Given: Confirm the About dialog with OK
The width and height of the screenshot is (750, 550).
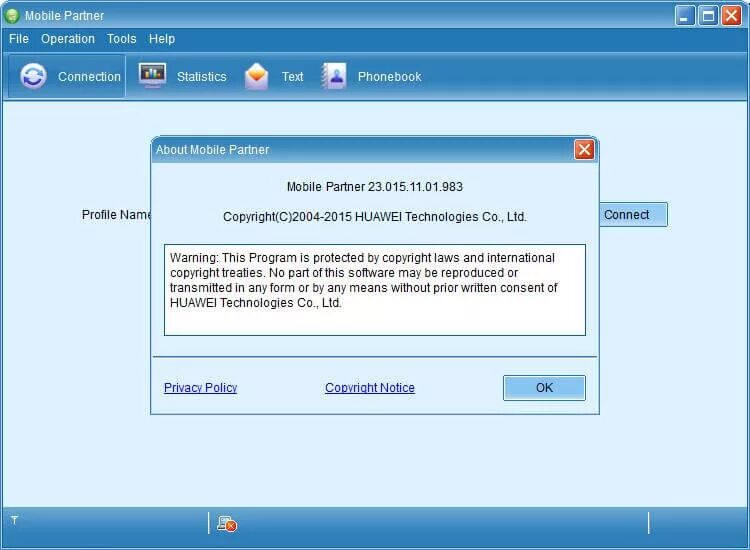Looking at the screenshot, I should pos(544,387).
